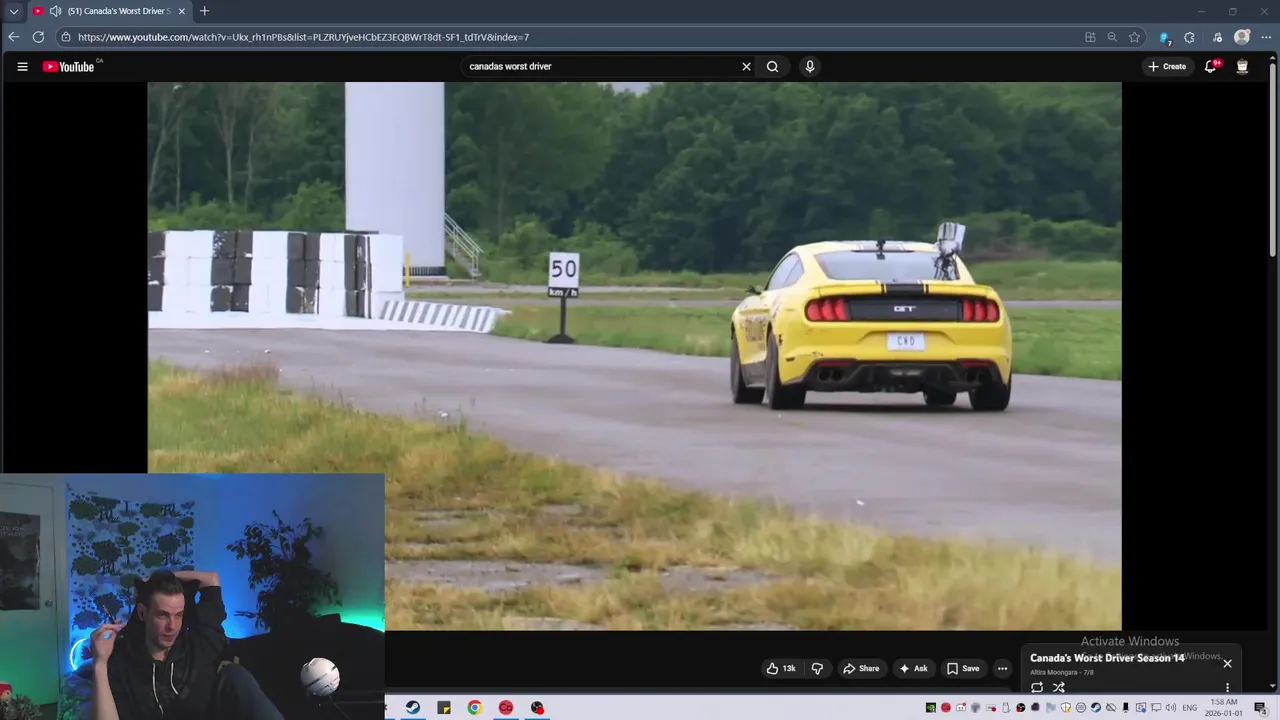Go to the YouTube home logo
The height and width of the screenshot is (720, 1280).
68,67
